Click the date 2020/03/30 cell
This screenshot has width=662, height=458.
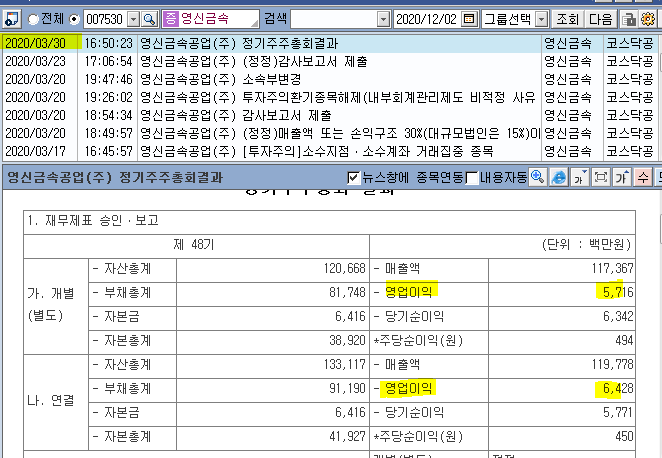pos(40,43)
